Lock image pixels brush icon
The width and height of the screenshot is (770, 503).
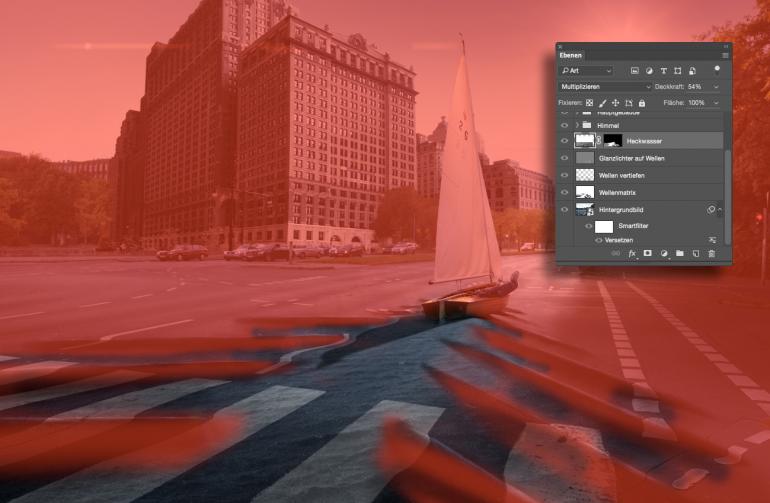pyautogui.click(x=603, y=103)
